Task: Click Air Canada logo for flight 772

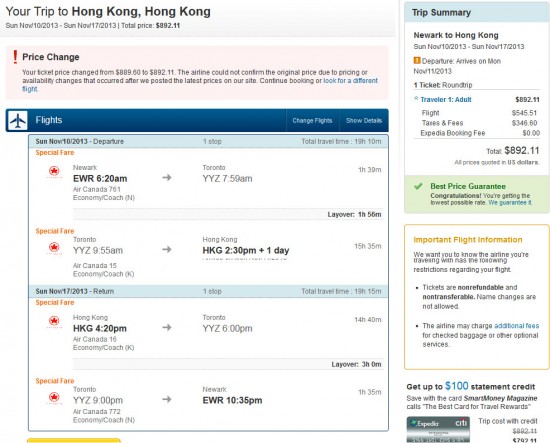Action: 54,398
